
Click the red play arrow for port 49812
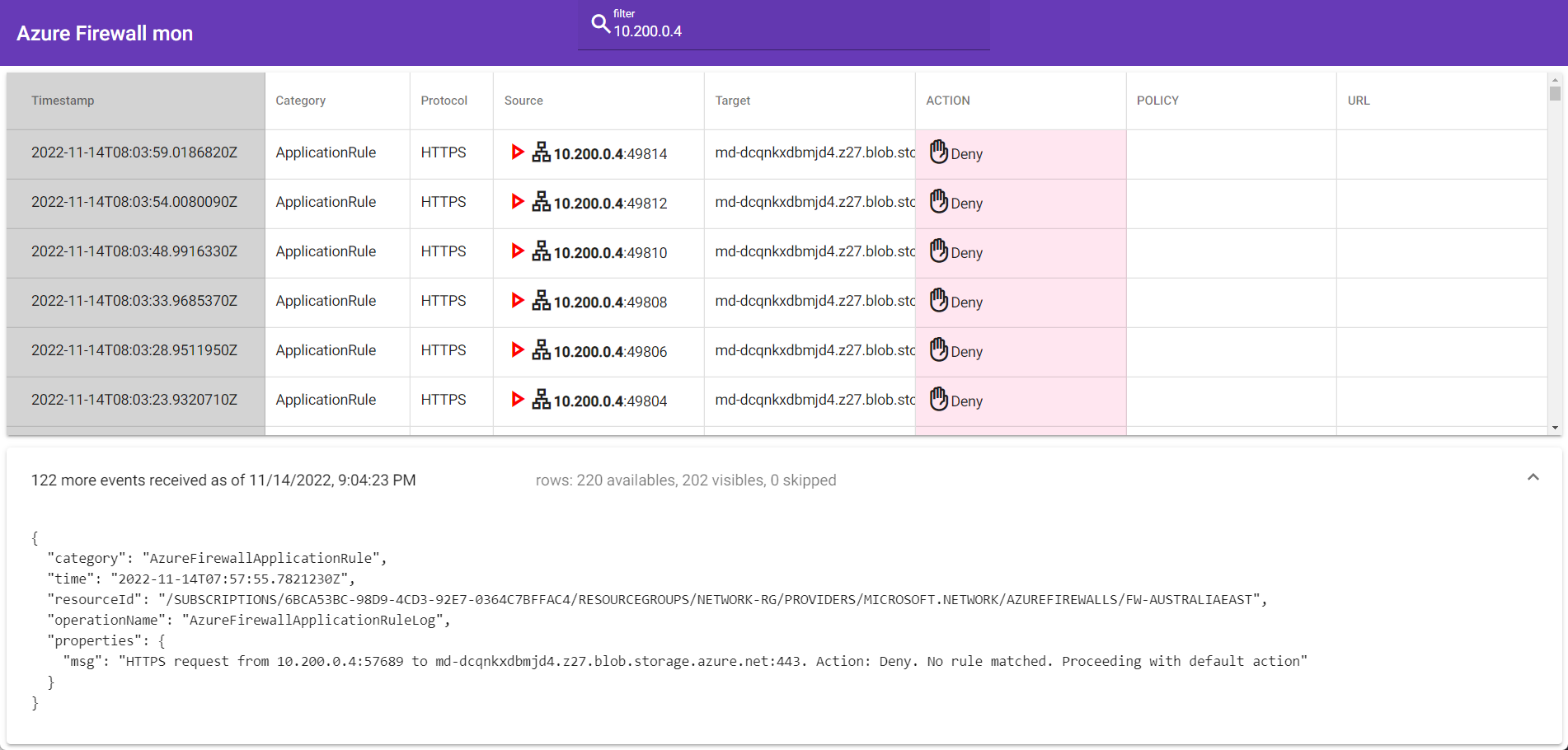click(518, 201)
